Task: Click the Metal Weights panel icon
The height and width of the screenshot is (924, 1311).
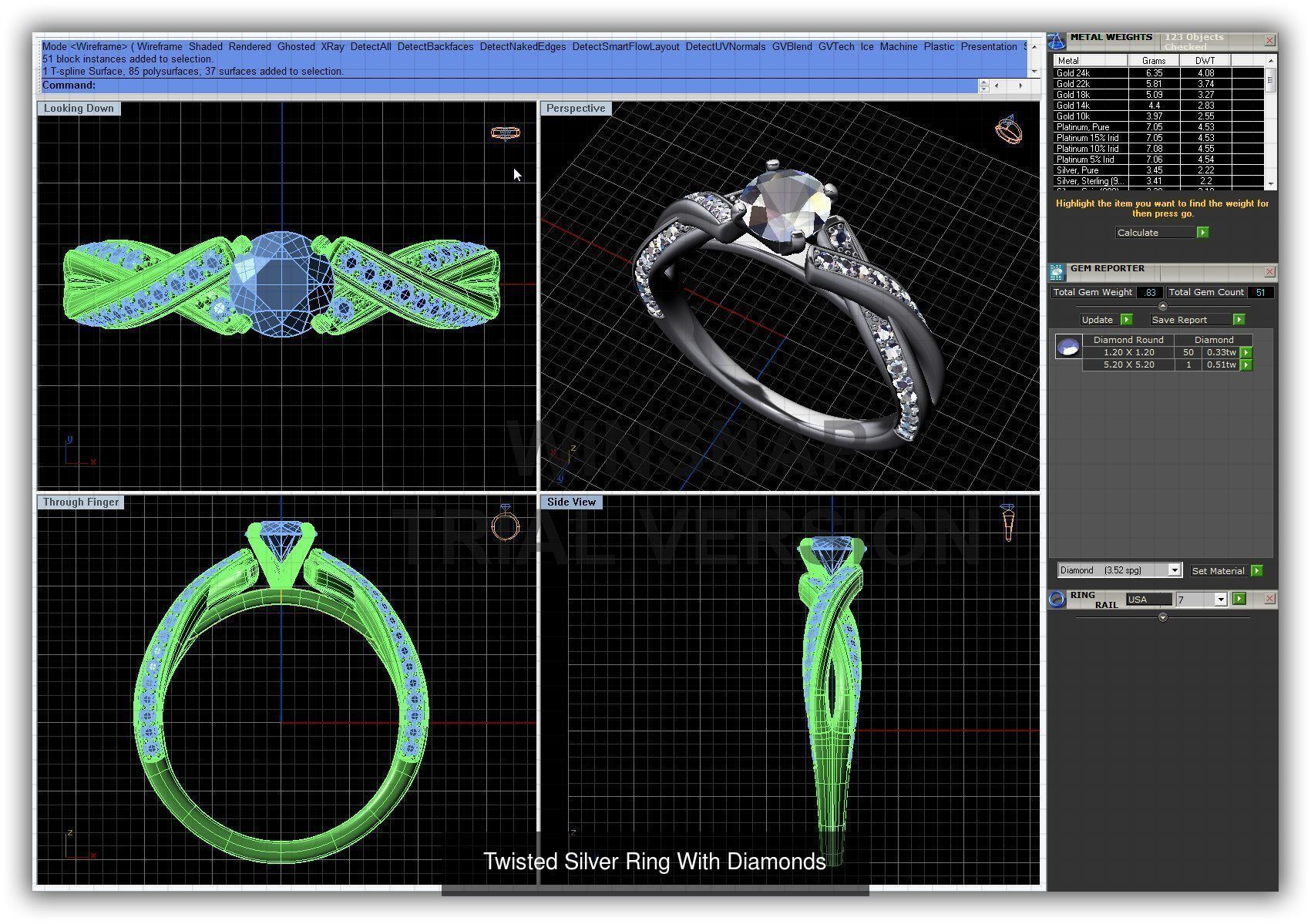Action: pyautogui.click(x=1057, y=41)
